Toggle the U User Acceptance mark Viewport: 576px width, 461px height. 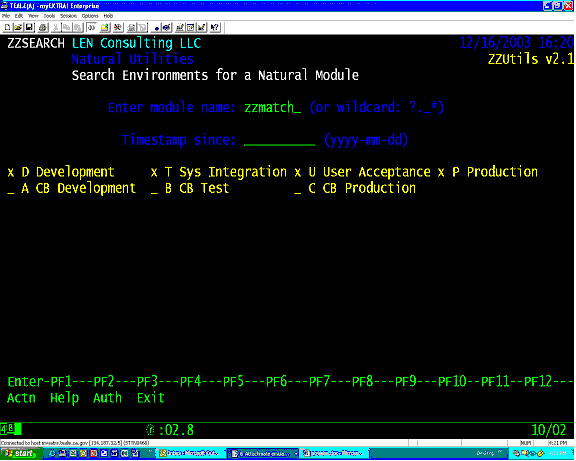tap(298, 172)
